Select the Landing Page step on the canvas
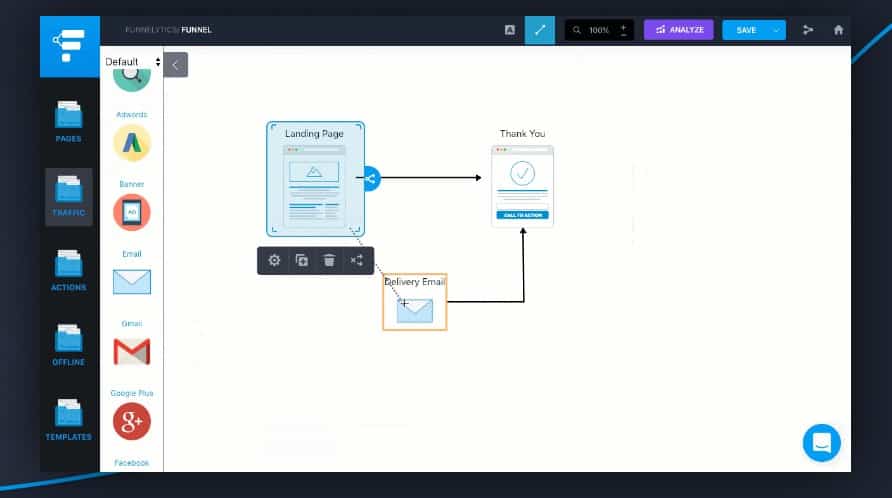892x498 pixels. click(x=315, y=179)
